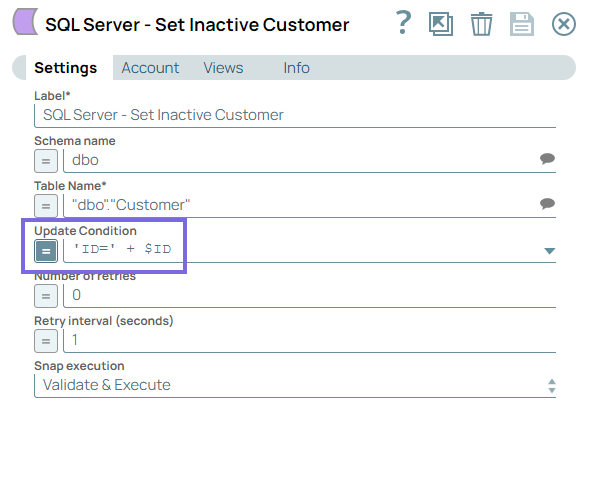This screenshot has width=589, height=491.
Task: Open the help question mark icon
Action: (x=403, y=23)
